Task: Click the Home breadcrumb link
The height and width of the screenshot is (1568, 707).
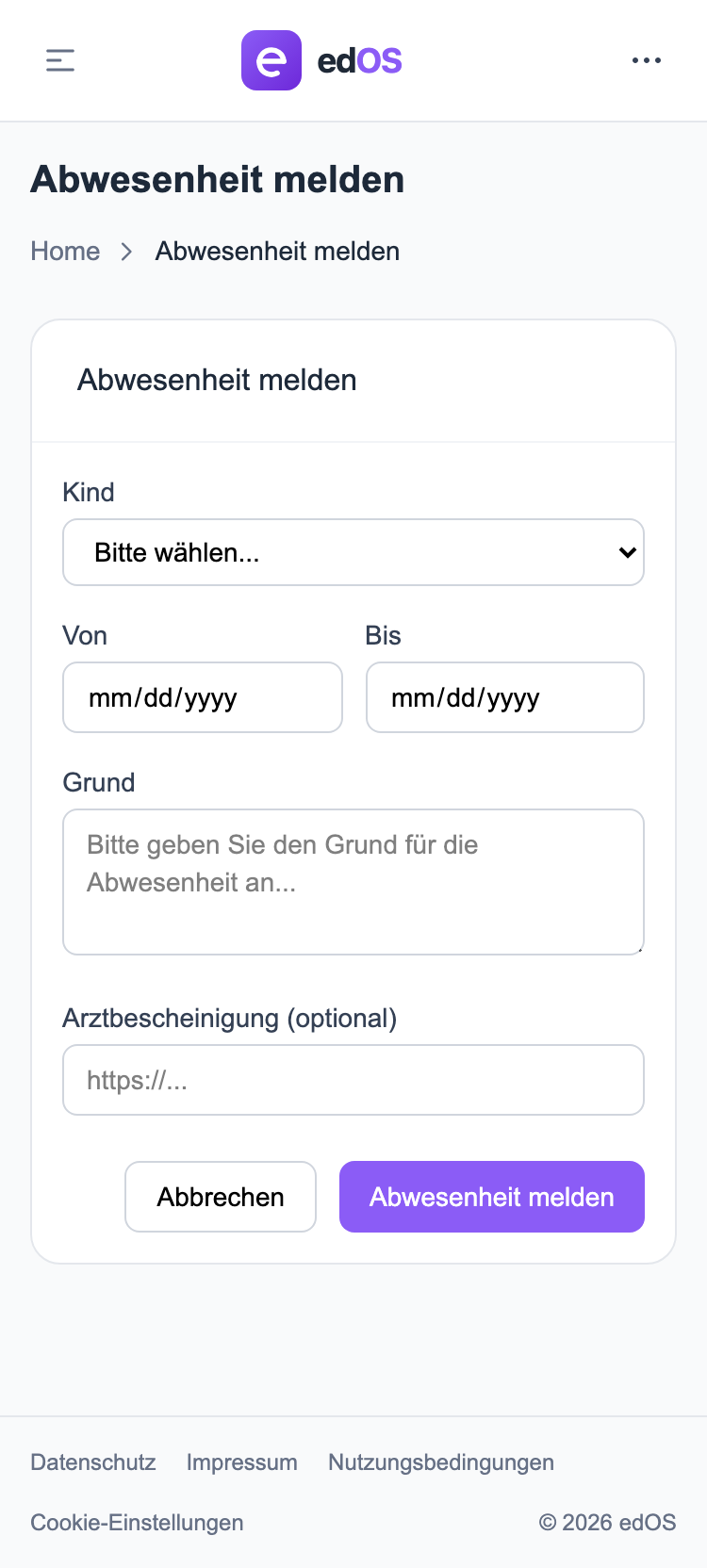Action: 65,251
